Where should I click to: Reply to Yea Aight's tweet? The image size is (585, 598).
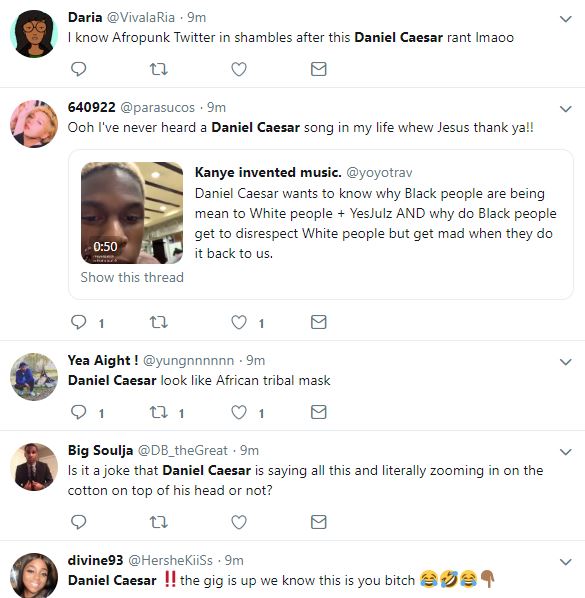[x=79, y=412]
